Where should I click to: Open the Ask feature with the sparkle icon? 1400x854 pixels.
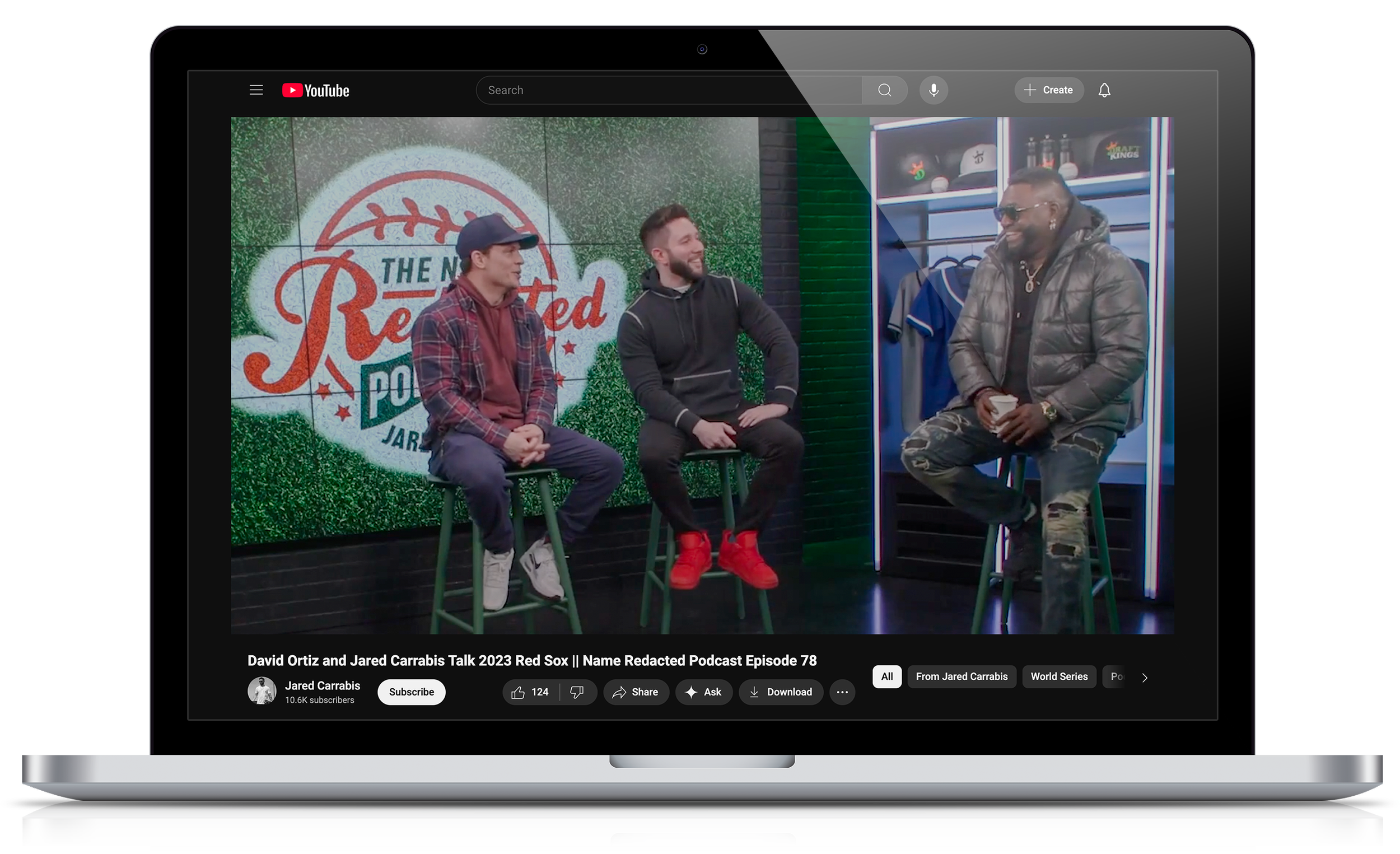[x=703, y=692]
